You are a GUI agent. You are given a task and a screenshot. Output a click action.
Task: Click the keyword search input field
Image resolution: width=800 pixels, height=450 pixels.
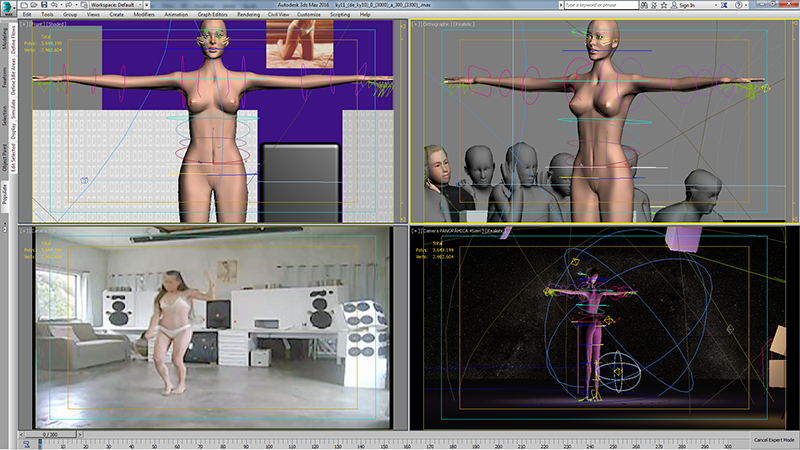558,6
